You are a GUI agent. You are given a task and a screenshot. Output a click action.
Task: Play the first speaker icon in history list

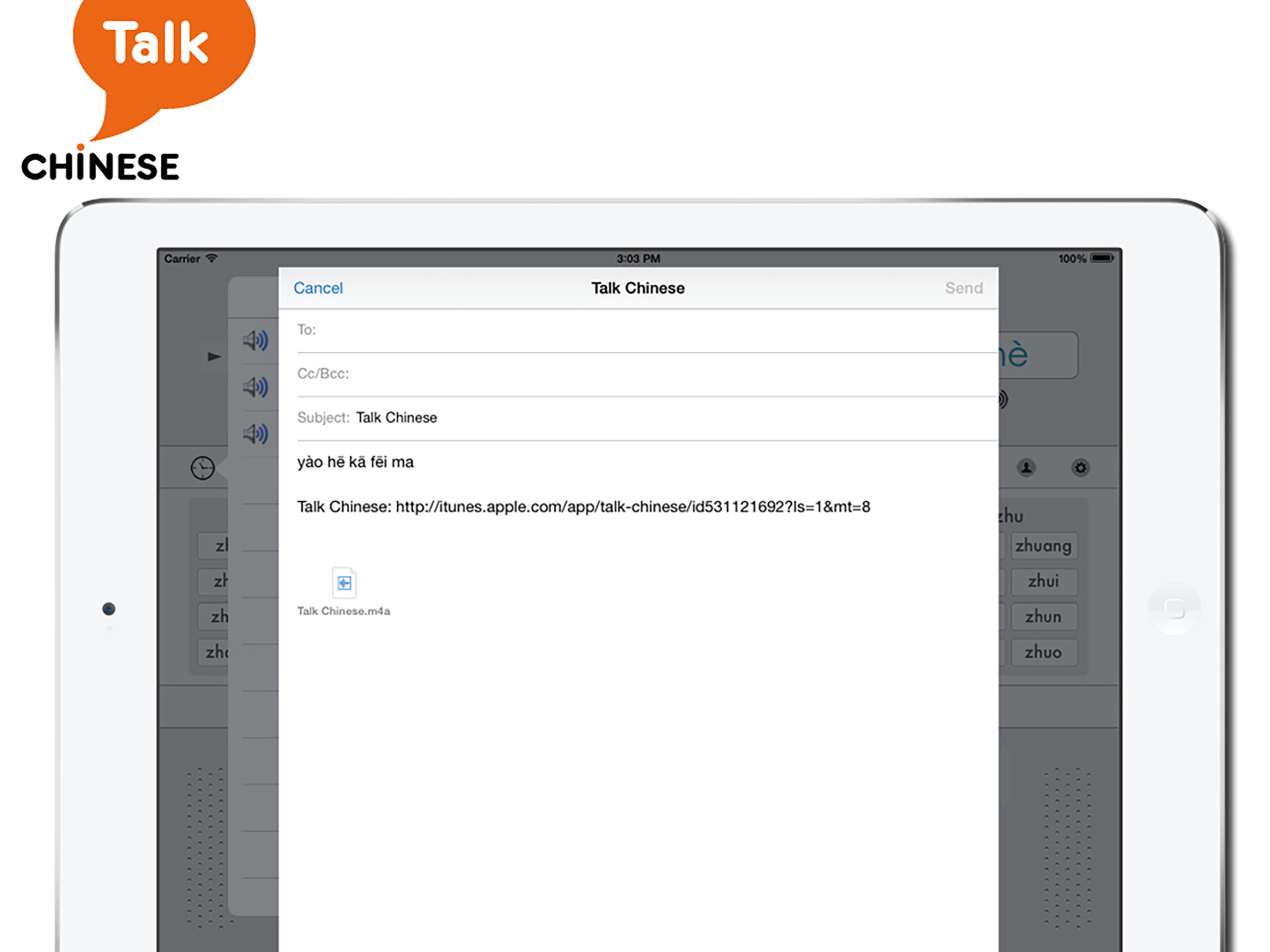tap(255, 340)
